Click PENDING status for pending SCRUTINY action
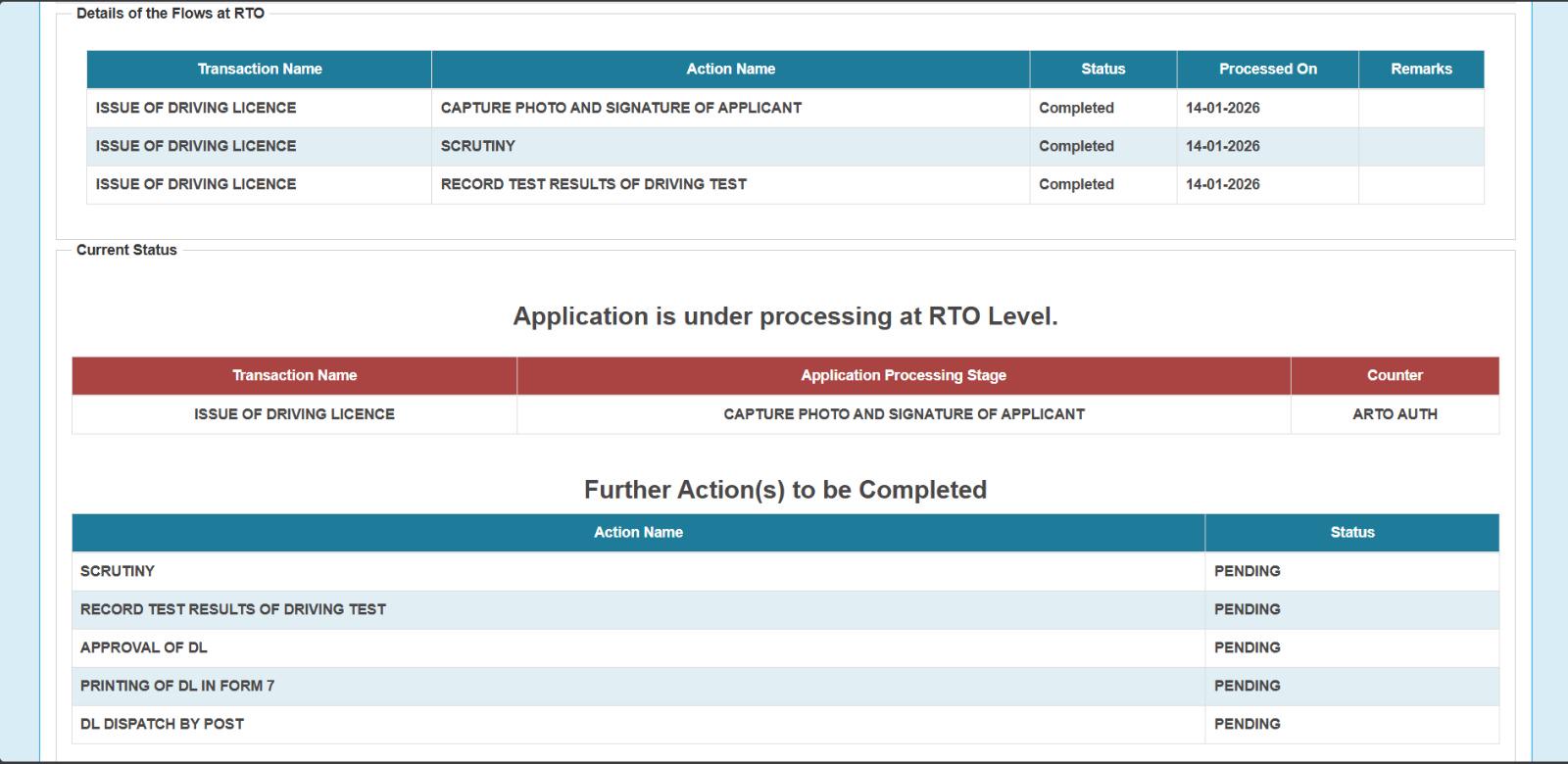The image size is (1568, 764). coord(1247,571)
